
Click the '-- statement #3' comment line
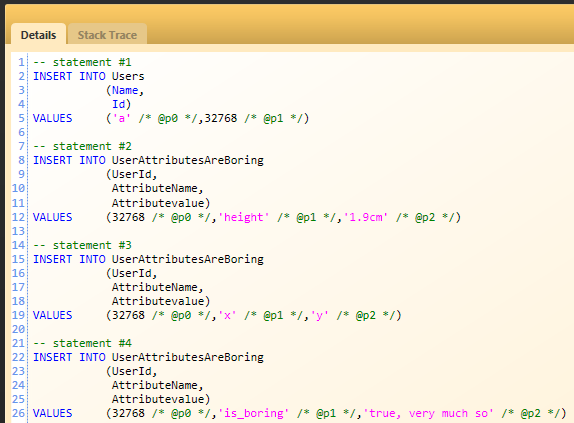[82, 245]
